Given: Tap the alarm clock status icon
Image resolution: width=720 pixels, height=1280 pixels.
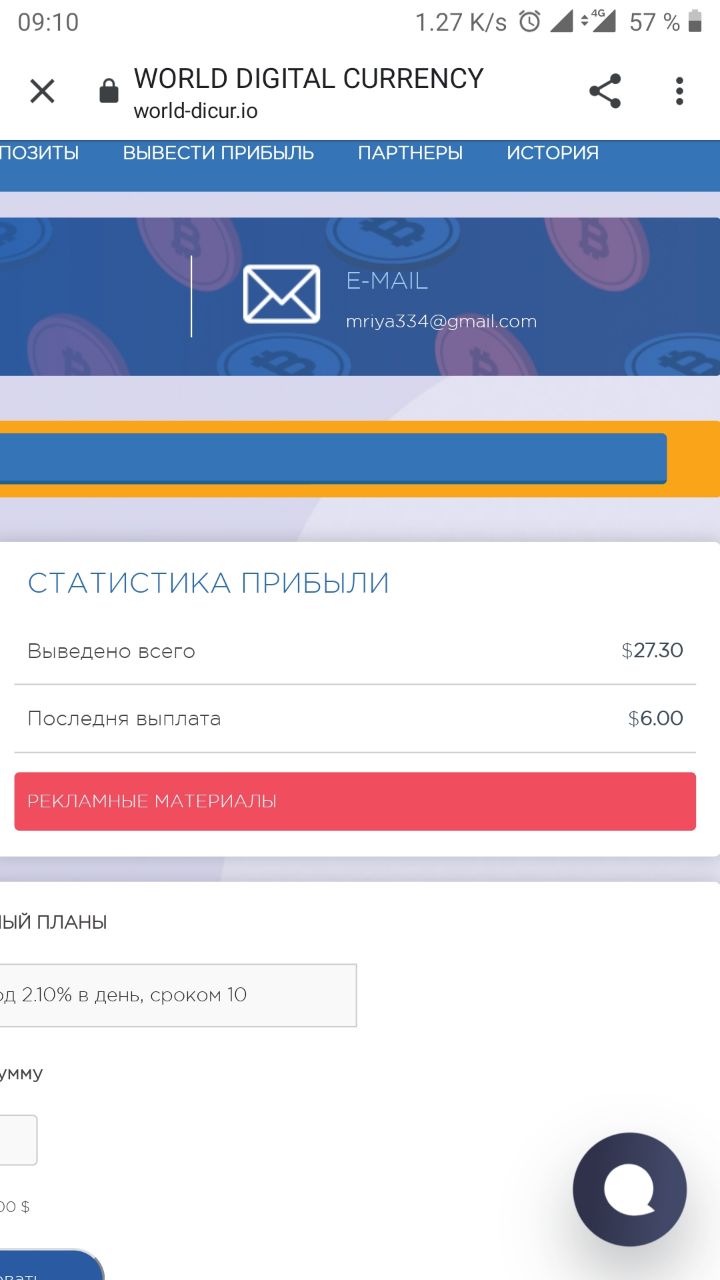Looking at the screenshot, I should tap(530, 21).
